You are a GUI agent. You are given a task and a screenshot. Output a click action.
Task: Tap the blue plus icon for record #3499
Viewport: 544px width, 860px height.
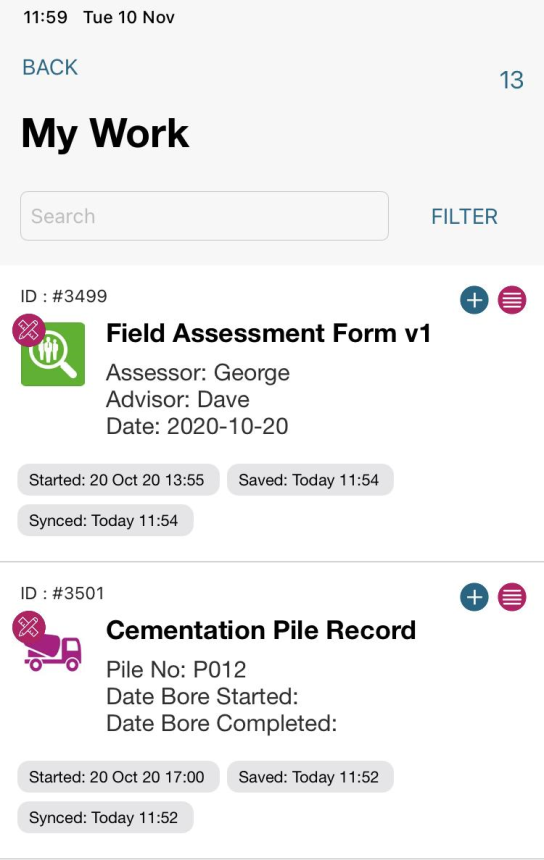pyautogui.click(x=474, y=300)
